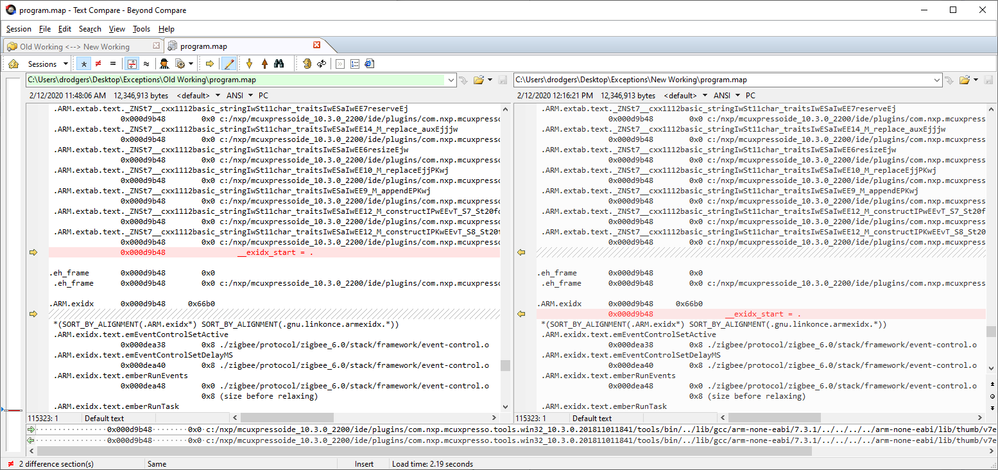Open the Tools menu
The height and width of the screenshot is (470, 998).
click(x=141, y=29)
